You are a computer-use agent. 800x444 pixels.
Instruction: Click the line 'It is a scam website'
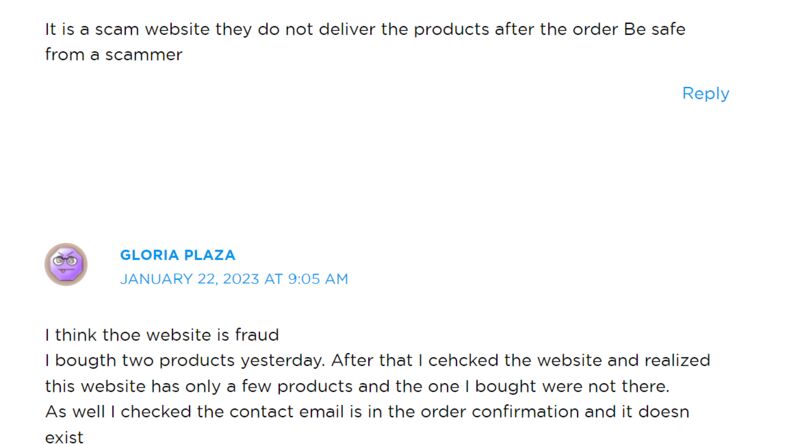click(365, 29)
